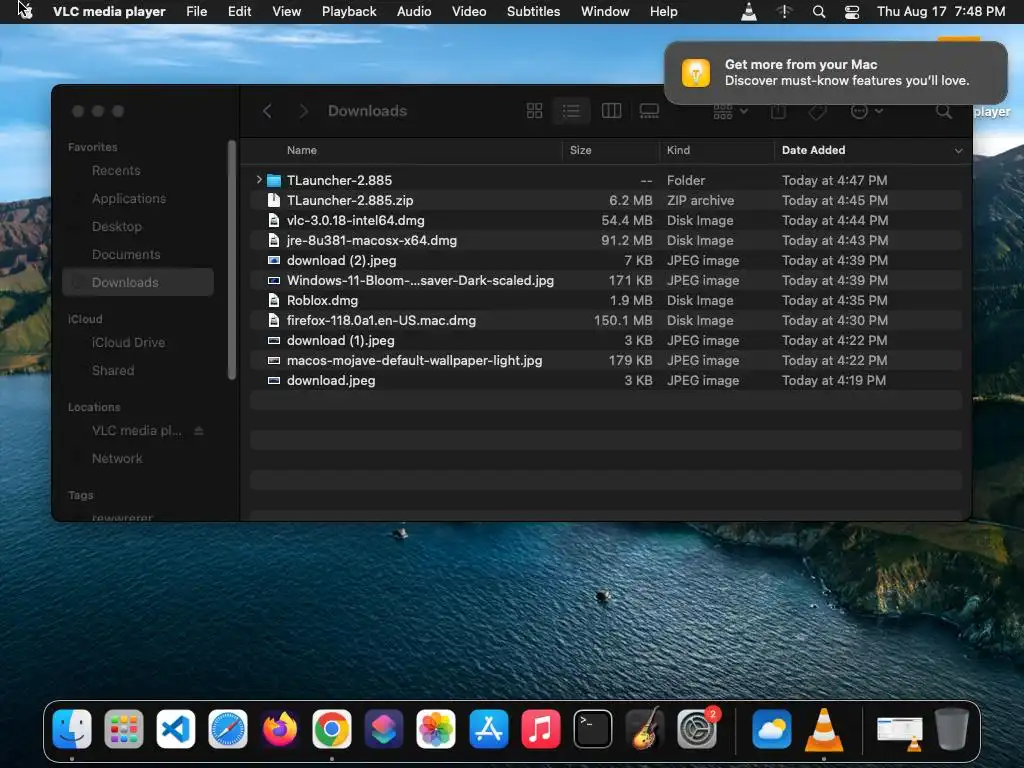Click the date and time in menu bar
The width and height of the screenshot is (1024, 768).
940,12
